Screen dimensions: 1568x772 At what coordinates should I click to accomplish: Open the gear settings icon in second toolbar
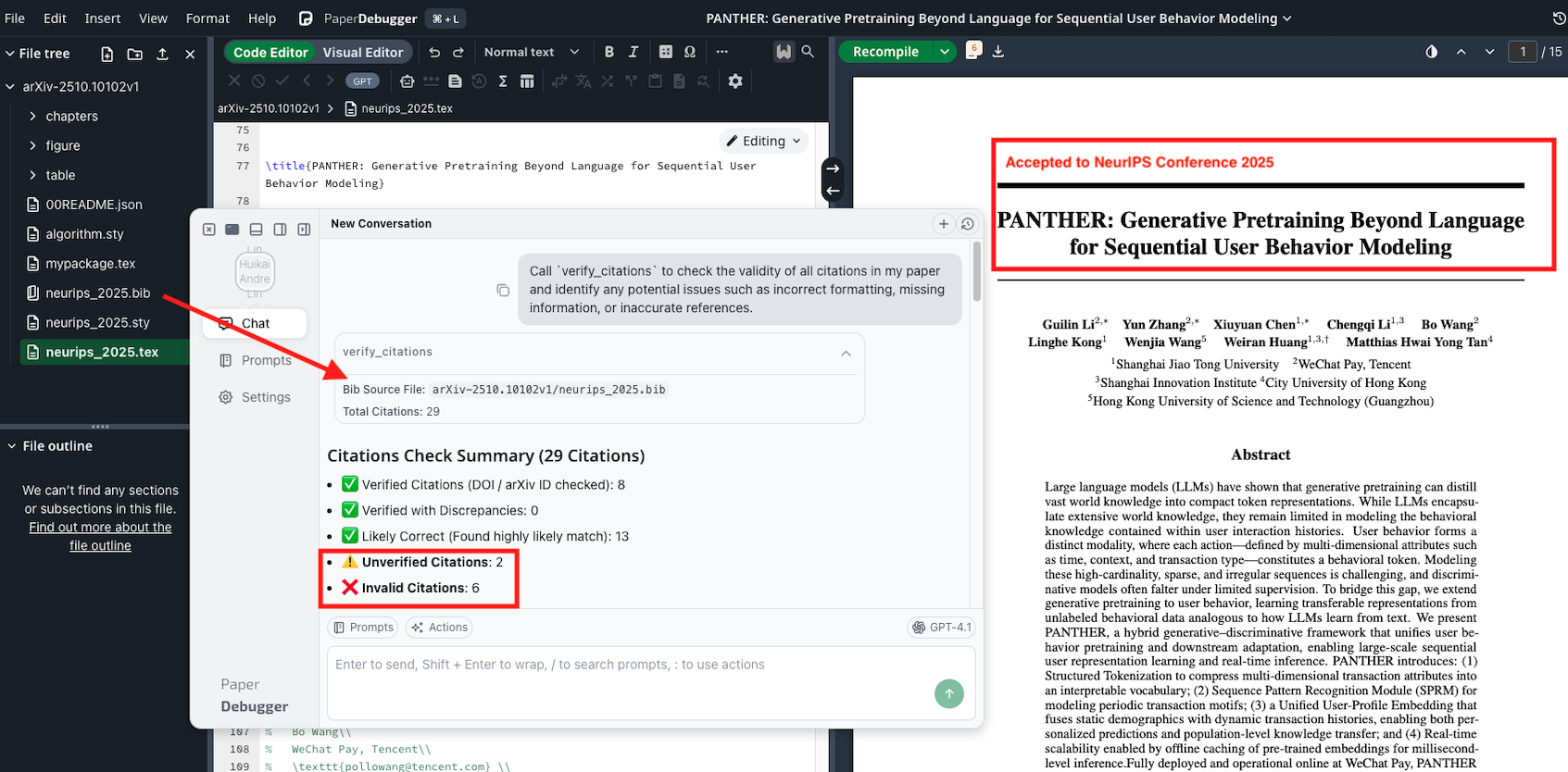735,81
